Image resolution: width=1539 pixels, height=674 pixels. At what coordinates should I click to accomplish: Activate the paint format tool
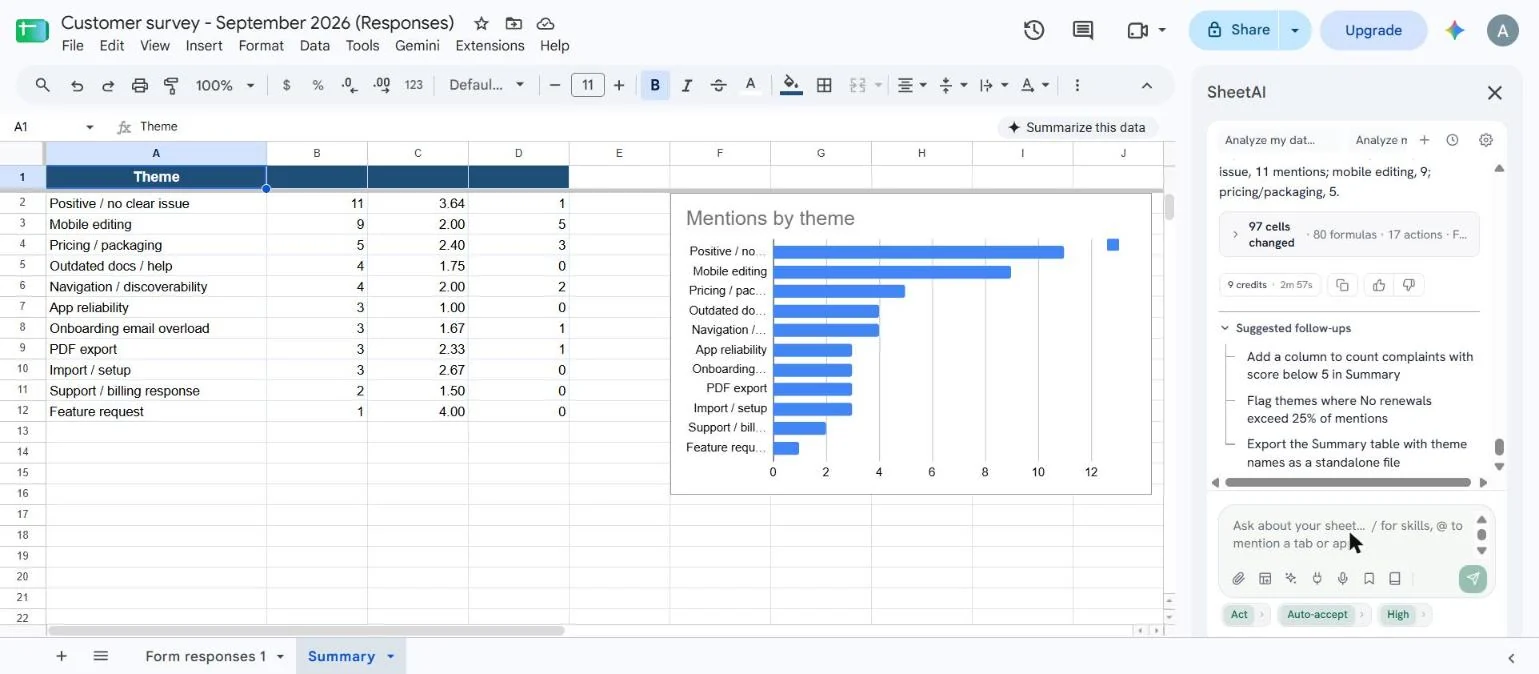point(171,85)
